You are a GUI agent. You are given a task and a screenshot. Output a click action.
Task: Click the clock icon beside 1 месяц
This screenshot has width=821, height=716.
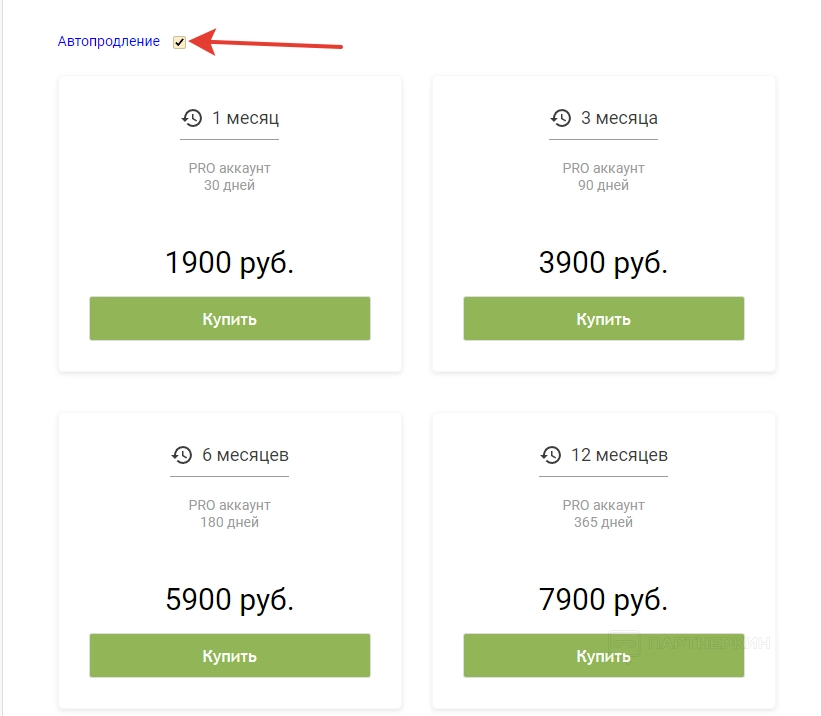[x=191, y=118]
